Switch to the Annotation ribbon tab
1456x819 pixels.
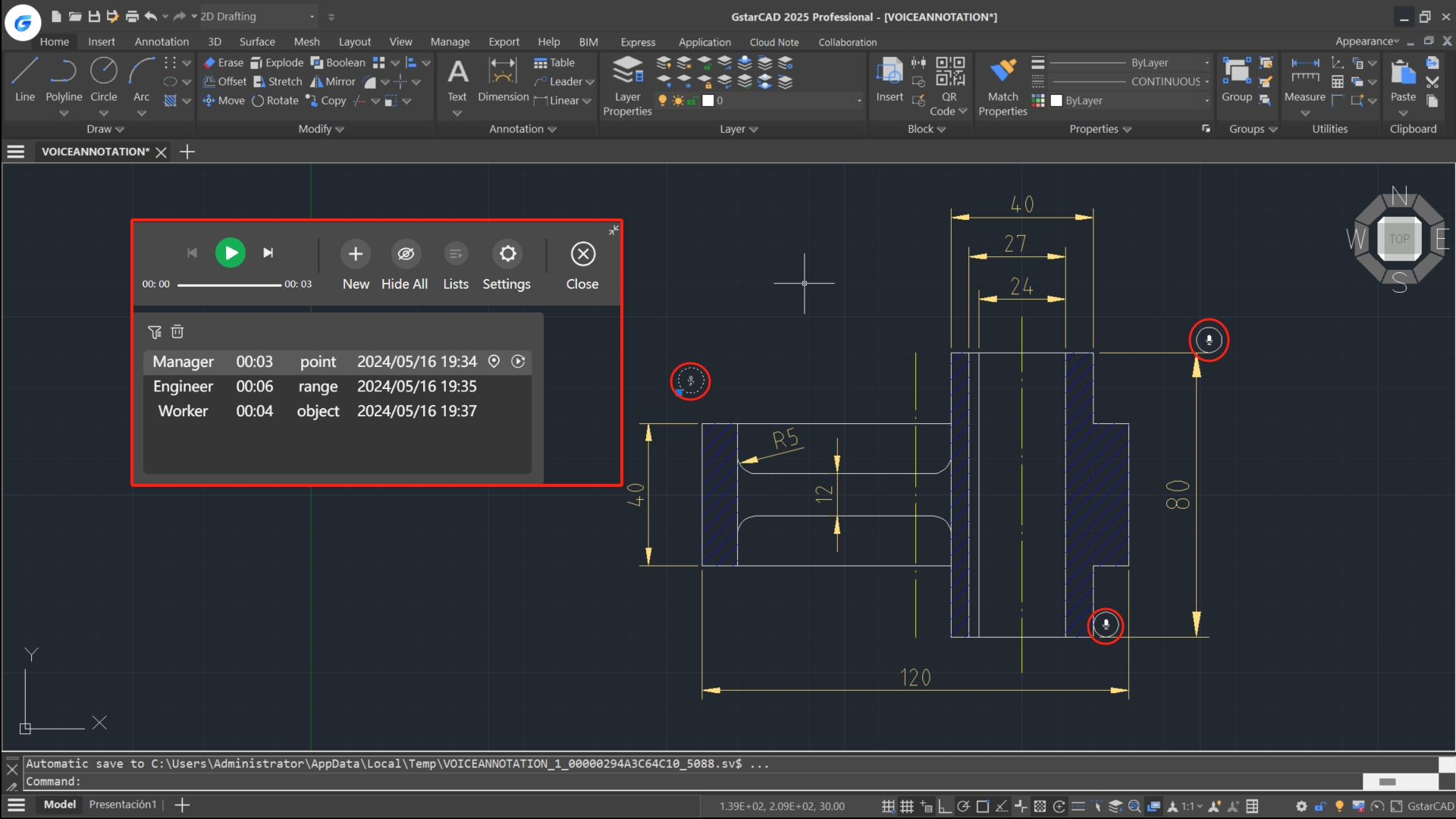(162, 42)
